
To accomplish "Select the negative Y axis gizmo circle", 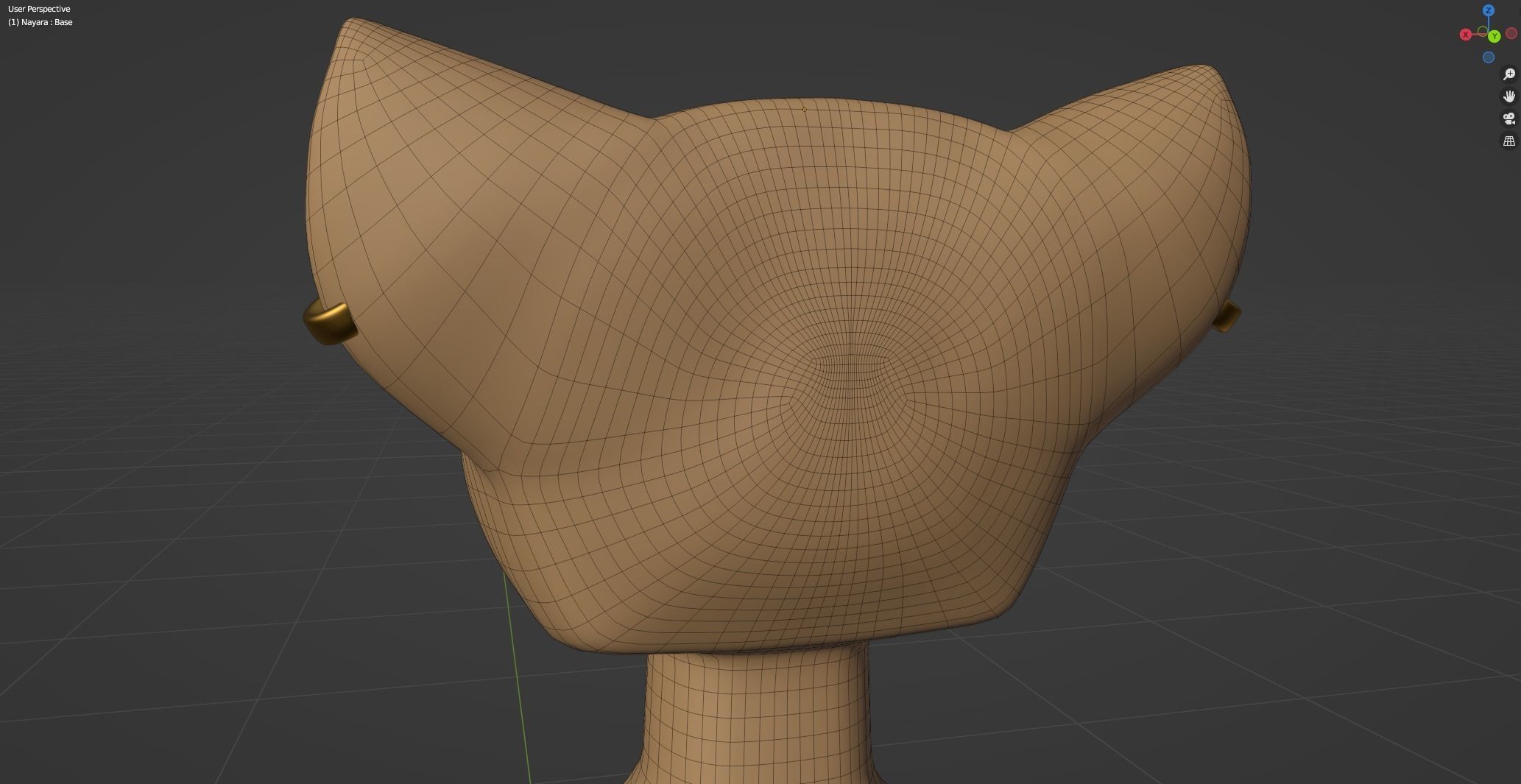I will [x=1483, y=32].
